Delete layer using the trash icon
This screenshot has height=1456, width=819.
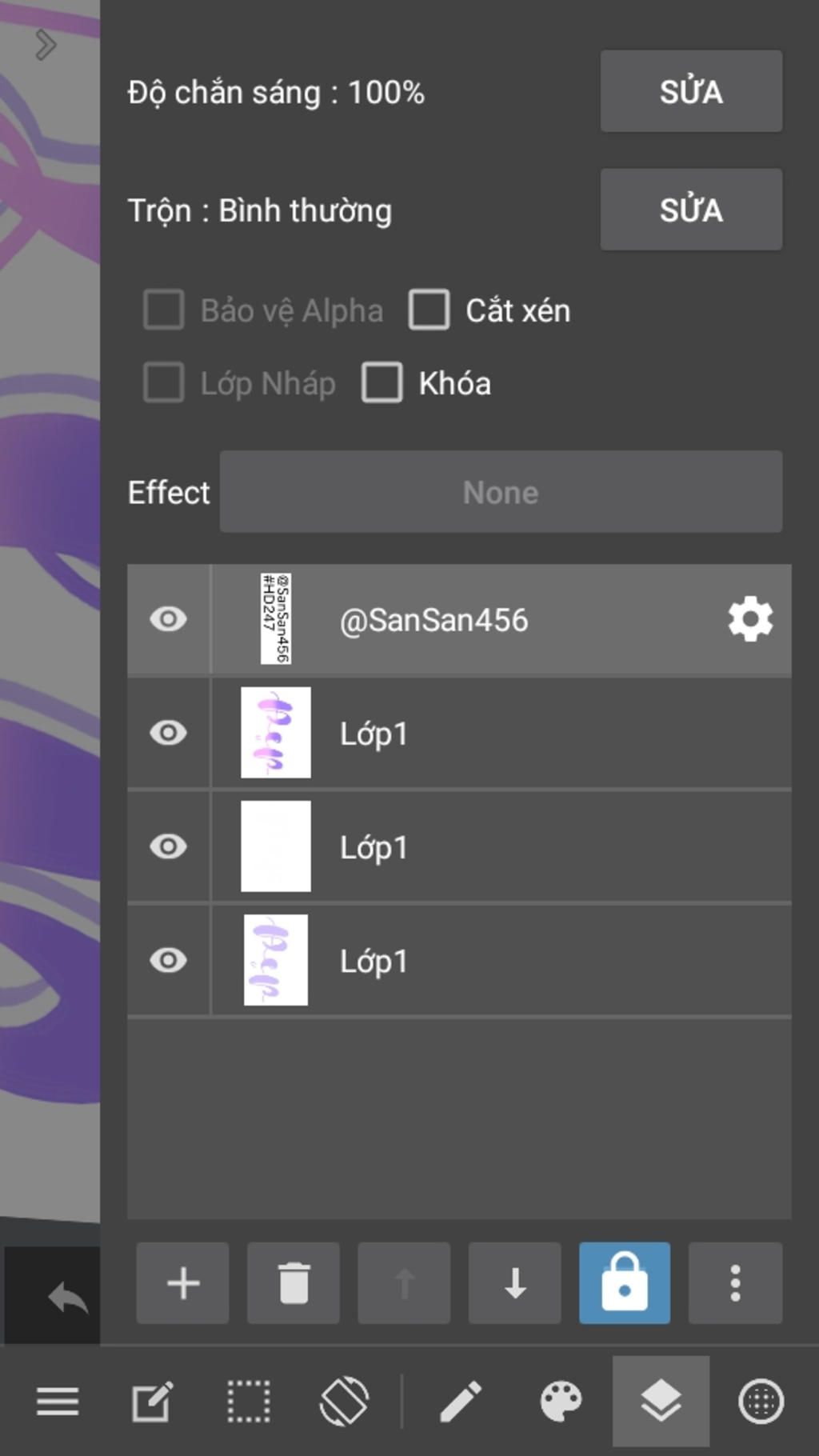click(x=294, y=1283)
